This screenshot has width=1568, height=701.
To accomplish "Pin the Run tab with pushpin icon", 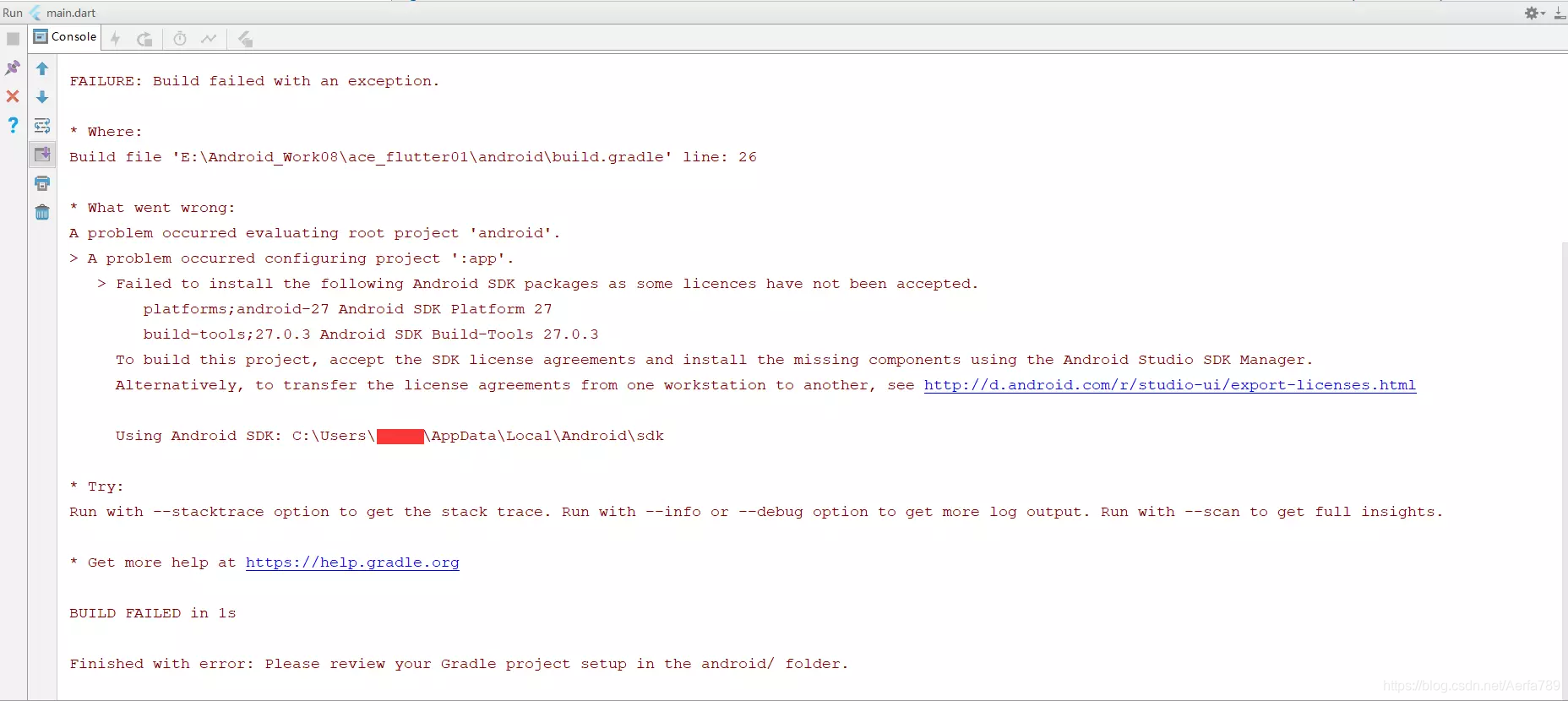I will [13, 68].
